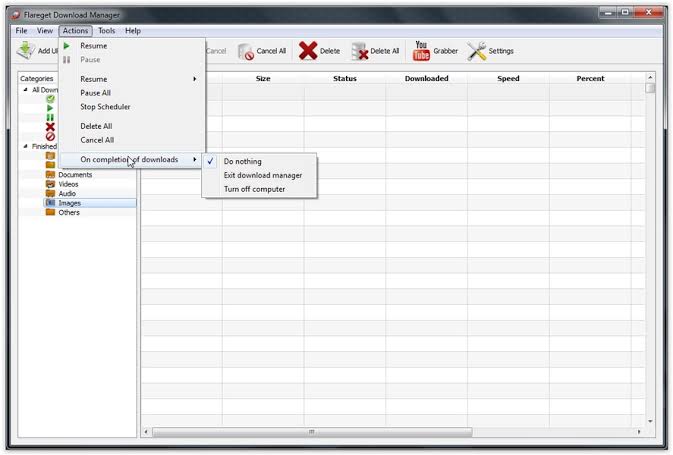Viewport: 673px width, 455px height.
Task: Click the horizontal scrollbar right arrow
Action: (x=639, y=432)
